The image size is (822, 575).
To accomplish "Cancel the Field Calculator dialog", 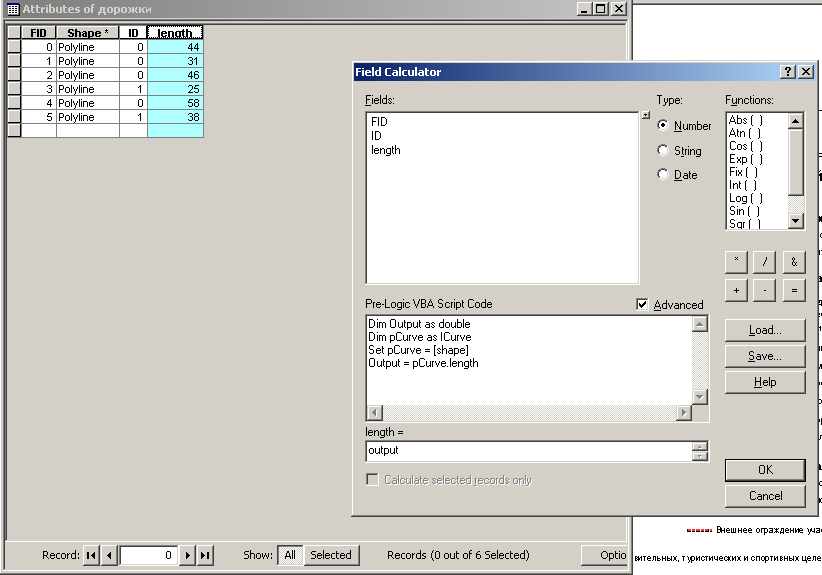I will 765,496.
